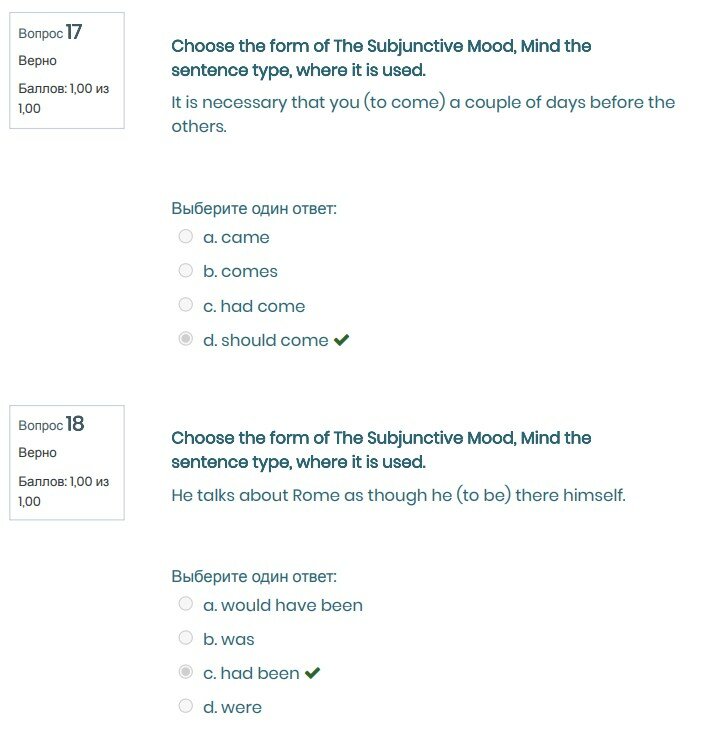Choose the "would have been" radio option

(x=186, y=604)
